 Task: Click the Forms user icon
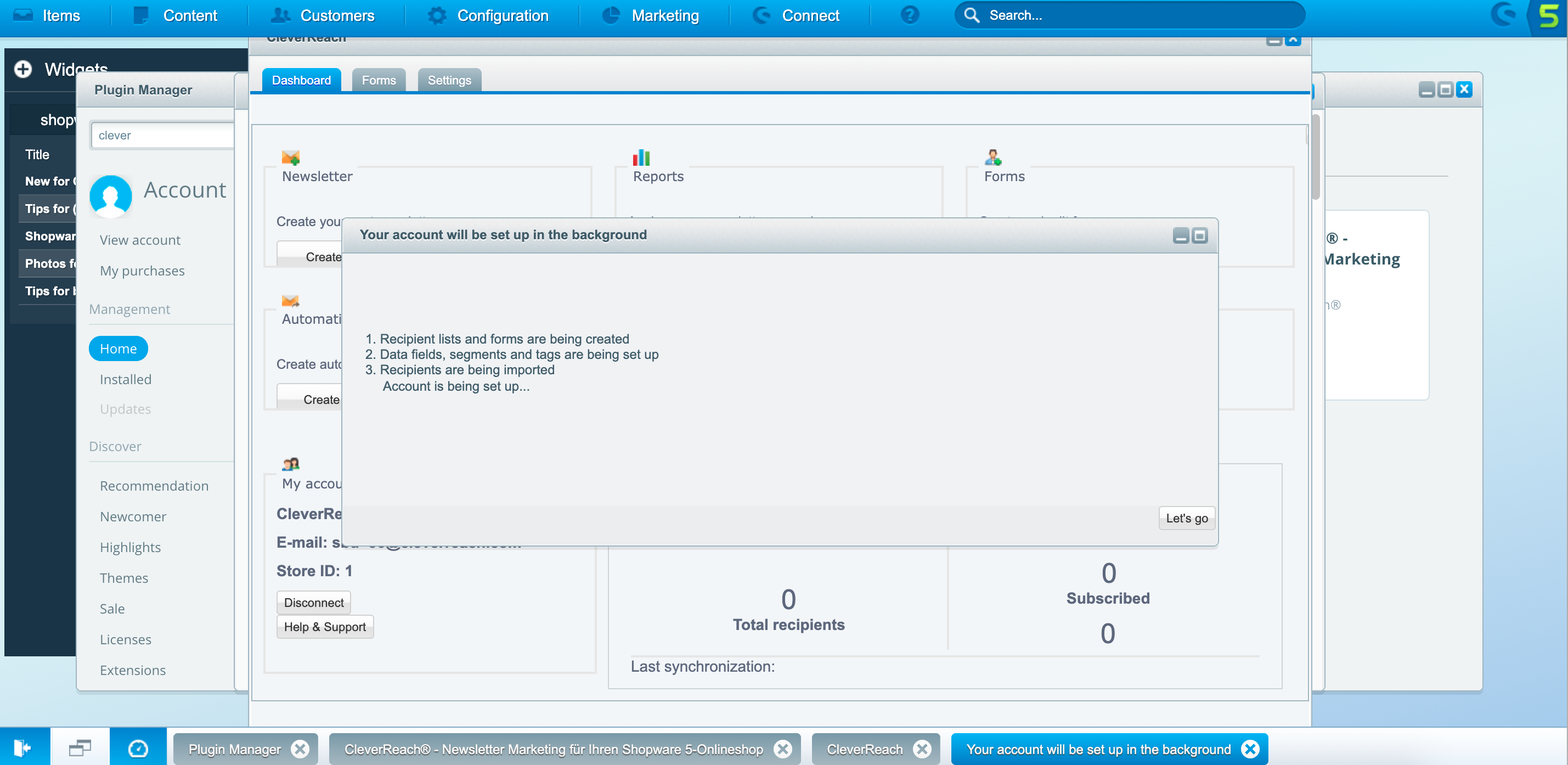993,157
